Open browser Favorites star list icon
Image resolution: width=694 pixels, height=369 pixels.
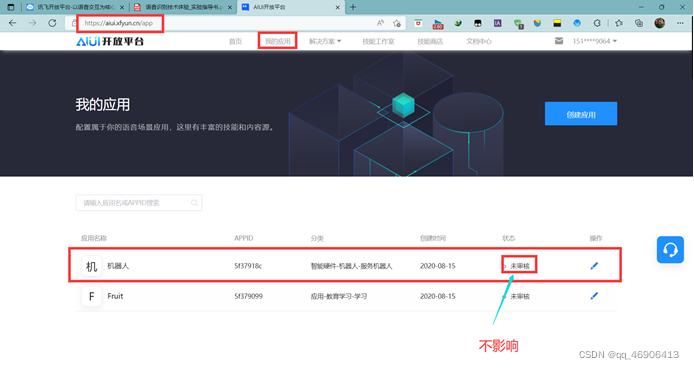[x=619, y=23]
